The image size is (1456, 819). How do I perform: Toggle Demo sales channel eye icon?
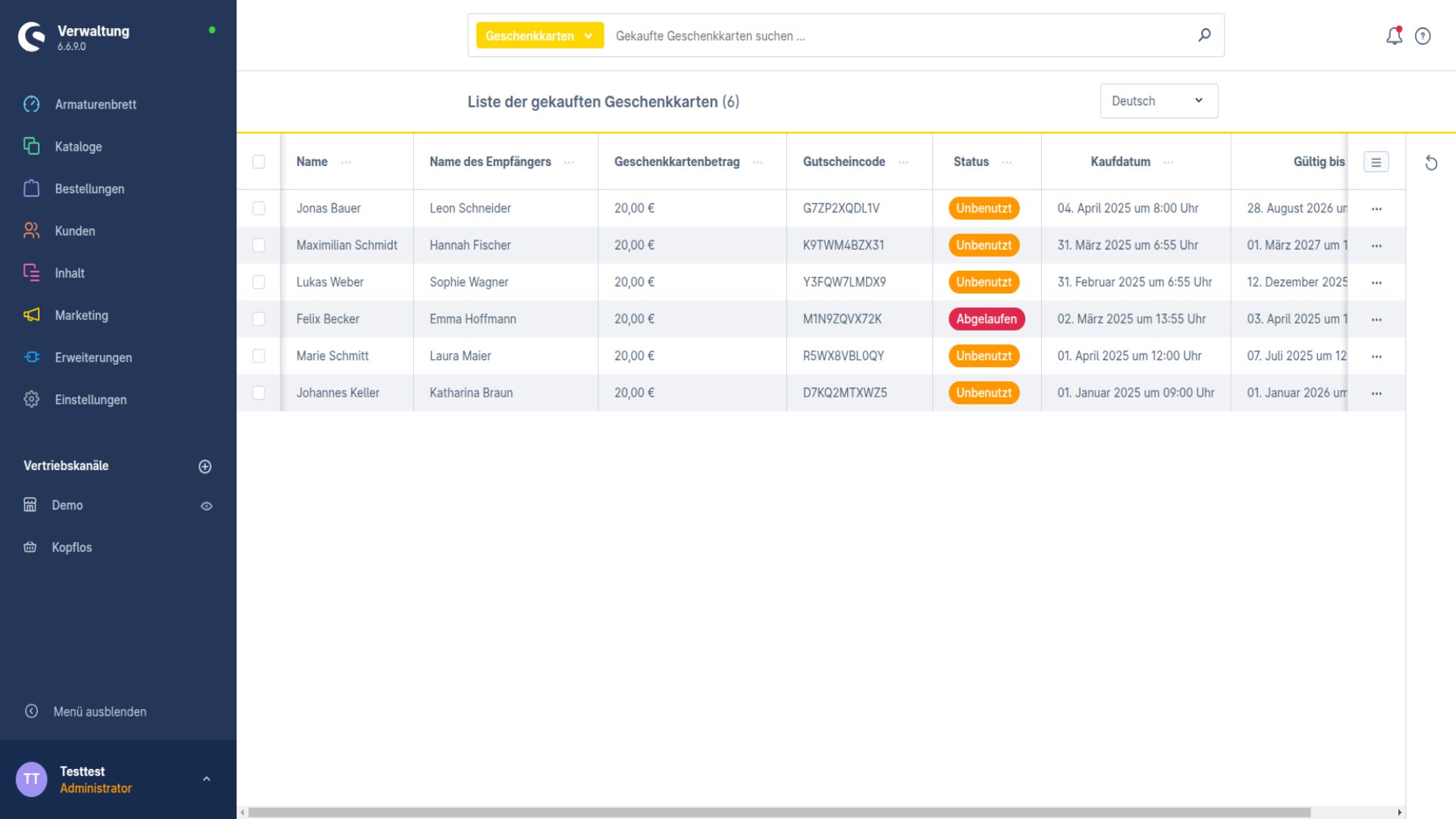pyautogui.click(x=206, y=506)
